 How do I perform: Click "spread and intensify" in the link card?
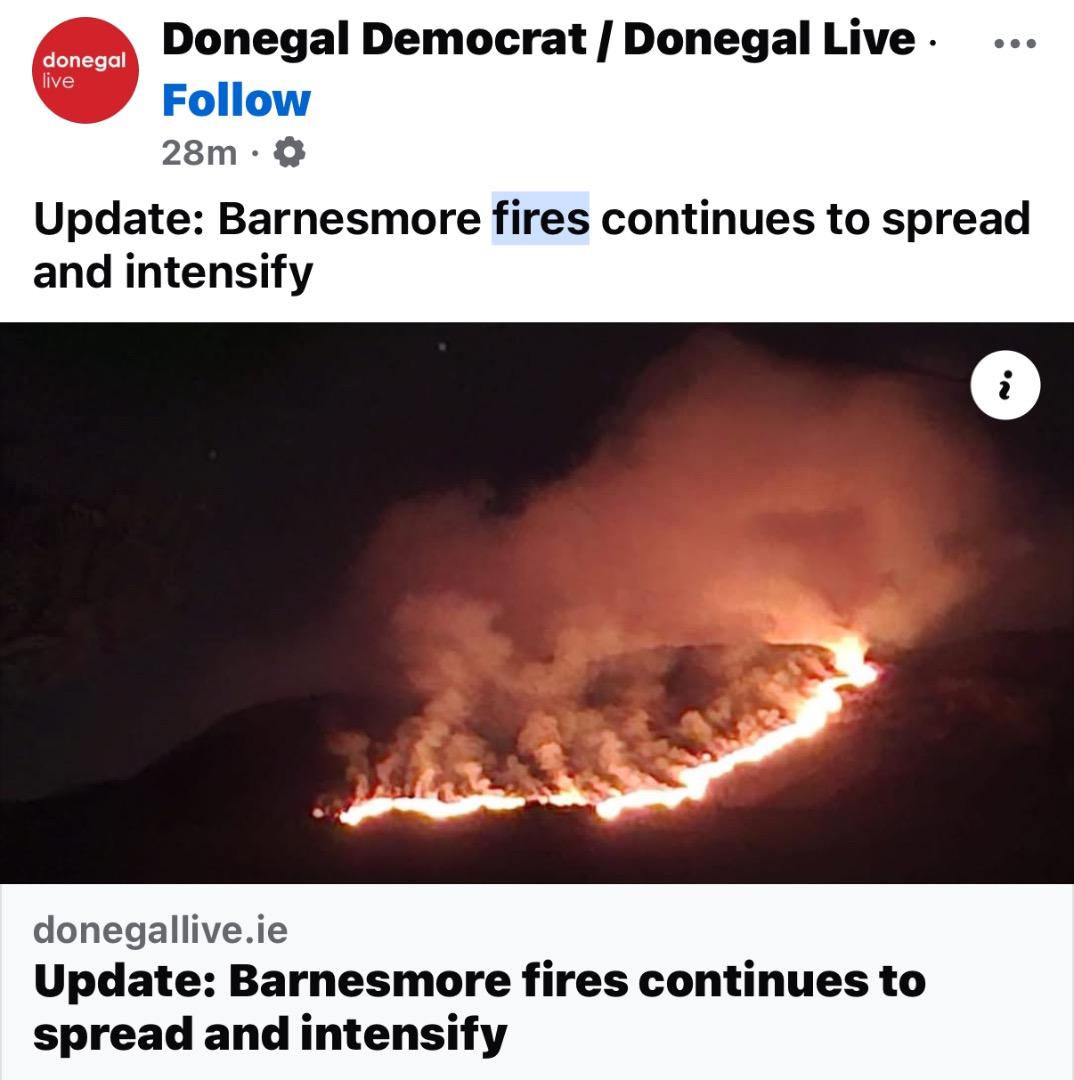270,1035
